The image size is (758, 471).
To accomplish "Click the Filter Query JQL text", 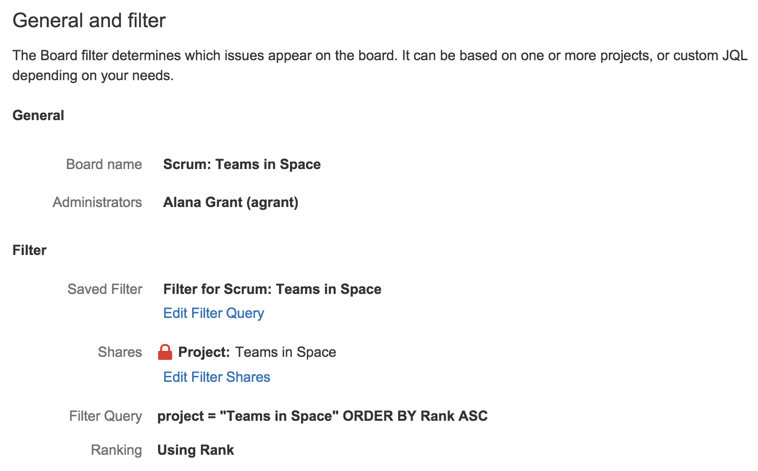I will point(322,416).
